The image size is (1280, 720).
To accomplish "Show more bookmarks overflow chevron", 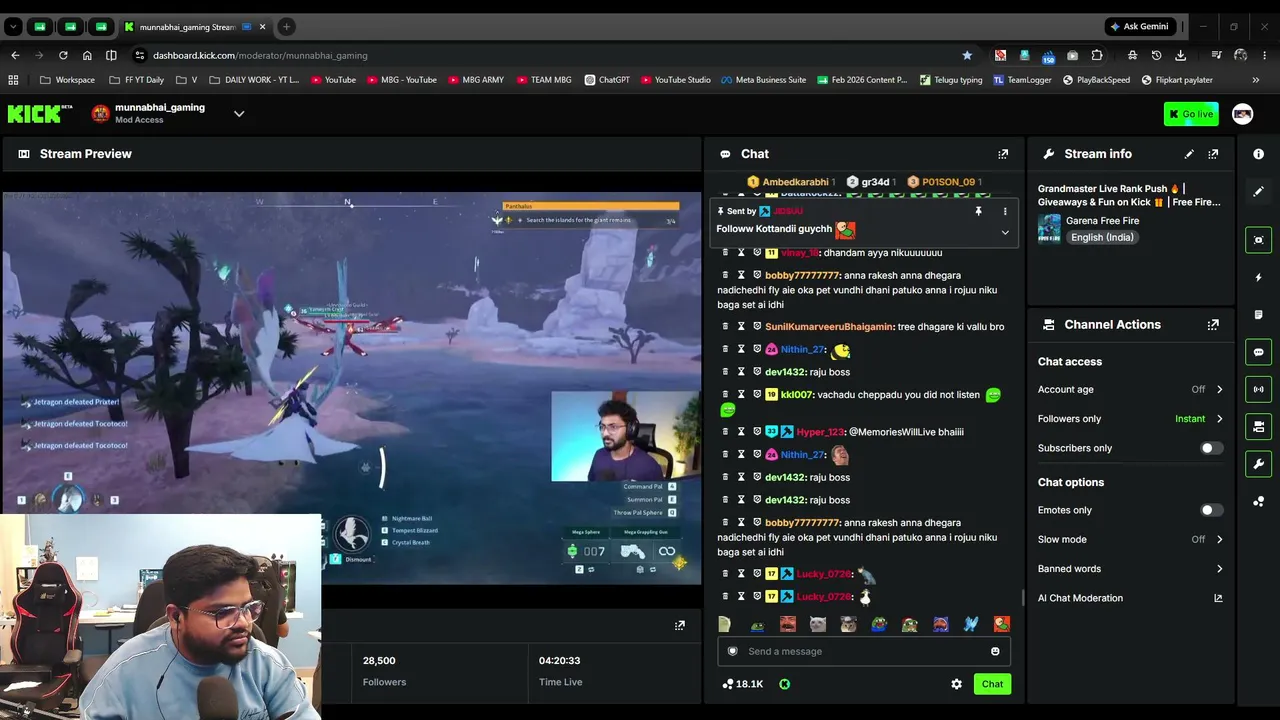I will (x=1256, y=80).
